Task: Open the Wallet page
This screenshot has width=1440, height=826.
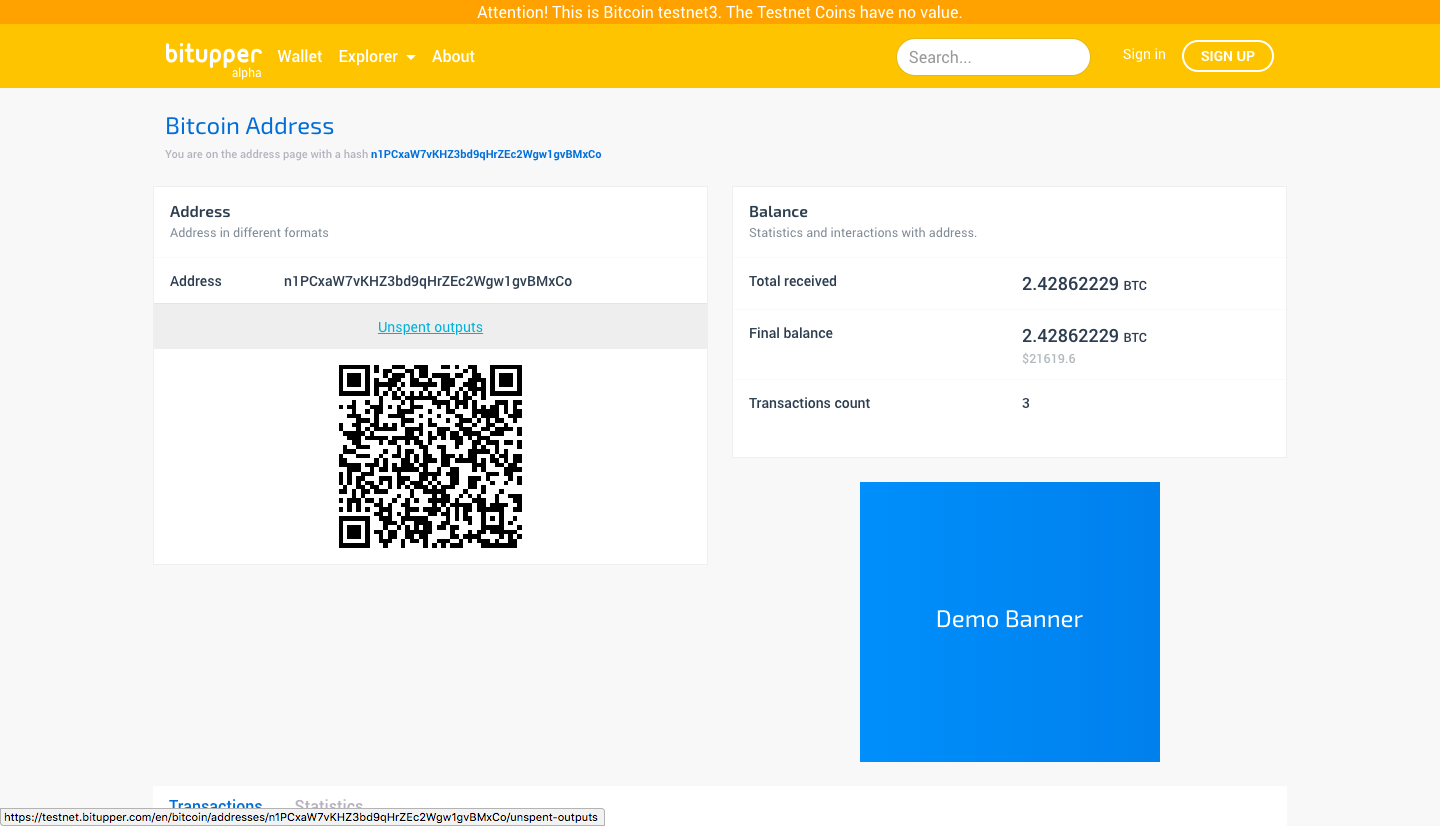Action: [300, 56]
